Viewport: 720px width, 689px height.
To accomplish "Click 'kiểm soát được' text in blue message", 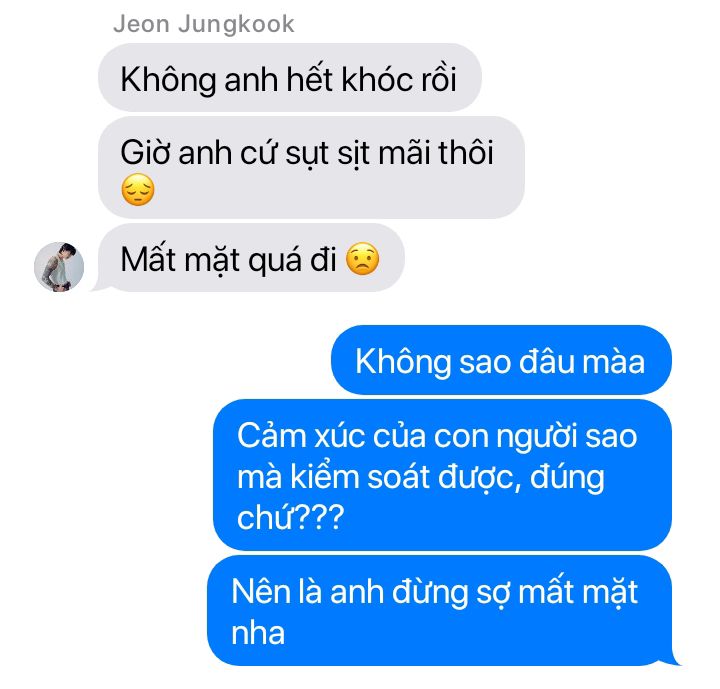I will pos(402,477).
